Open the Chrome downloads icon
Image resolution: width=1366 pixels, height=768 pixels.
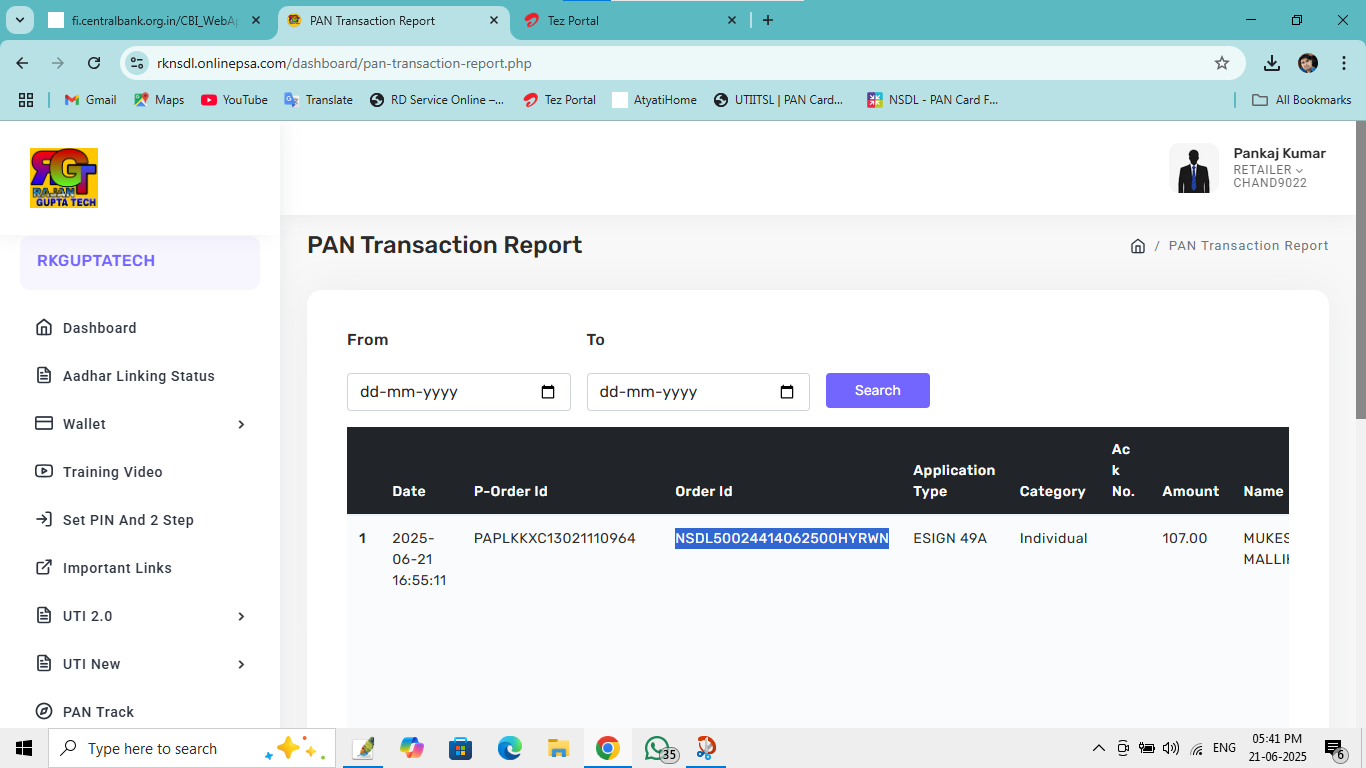pyautogui.click(x=1271, y=63)
